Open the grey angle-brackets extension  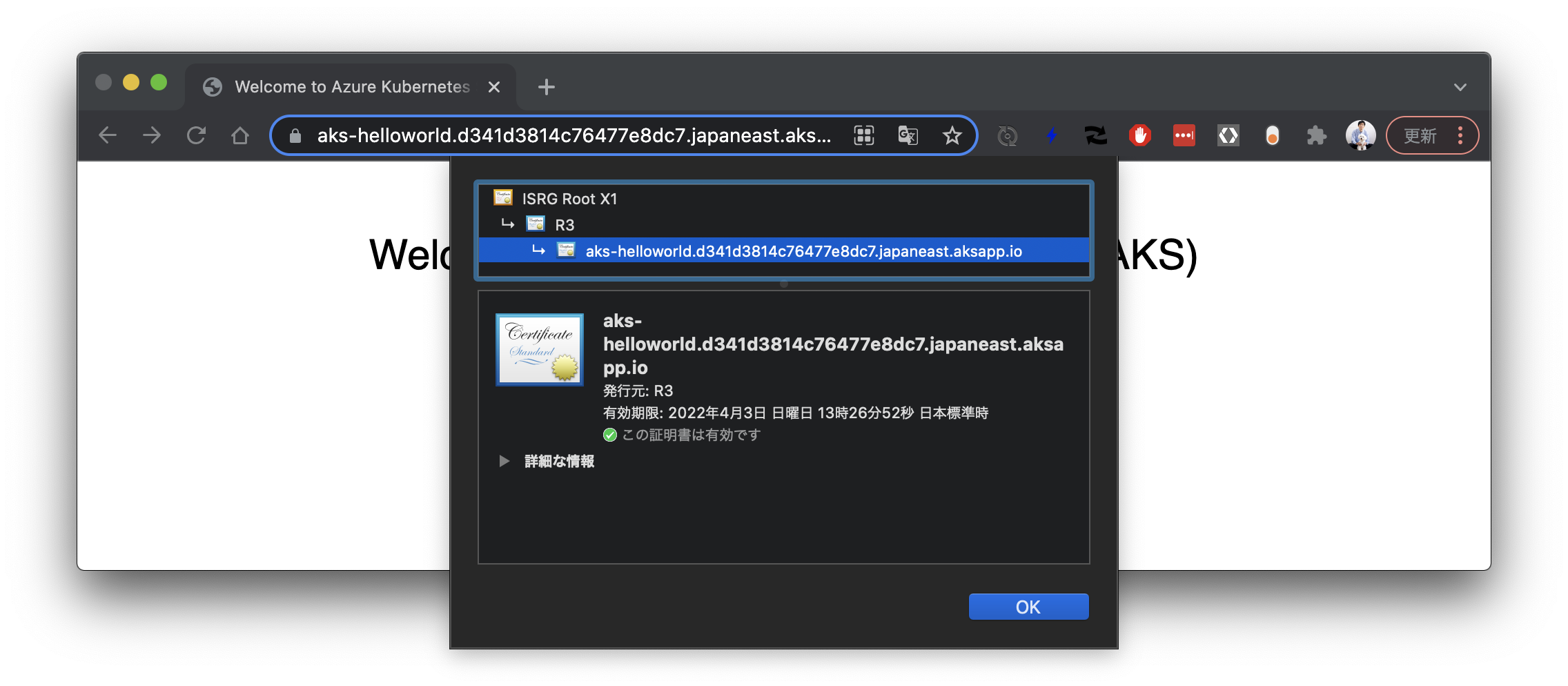1228,136
